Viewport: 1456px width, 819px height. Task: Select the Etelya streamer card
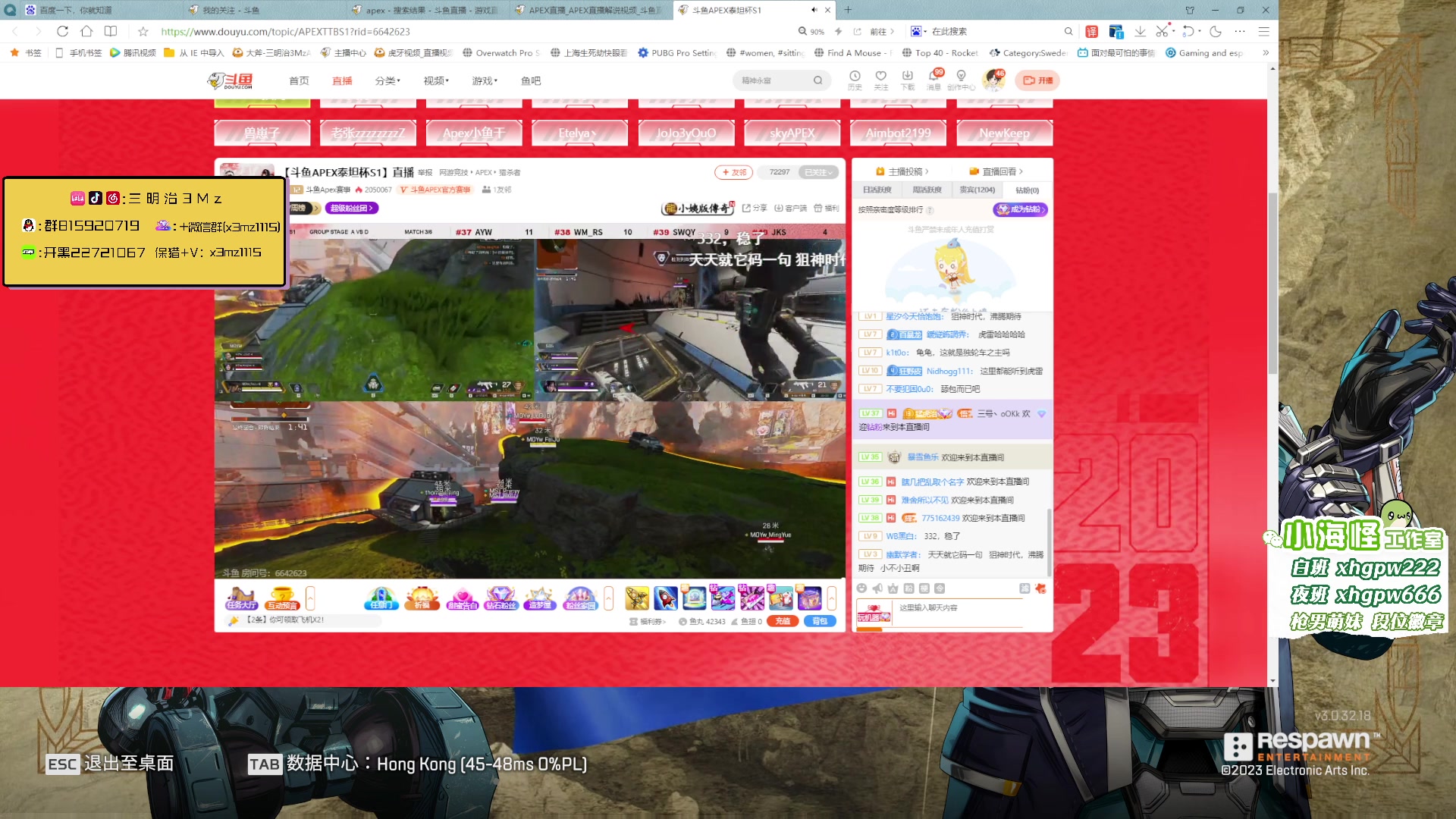579,133
